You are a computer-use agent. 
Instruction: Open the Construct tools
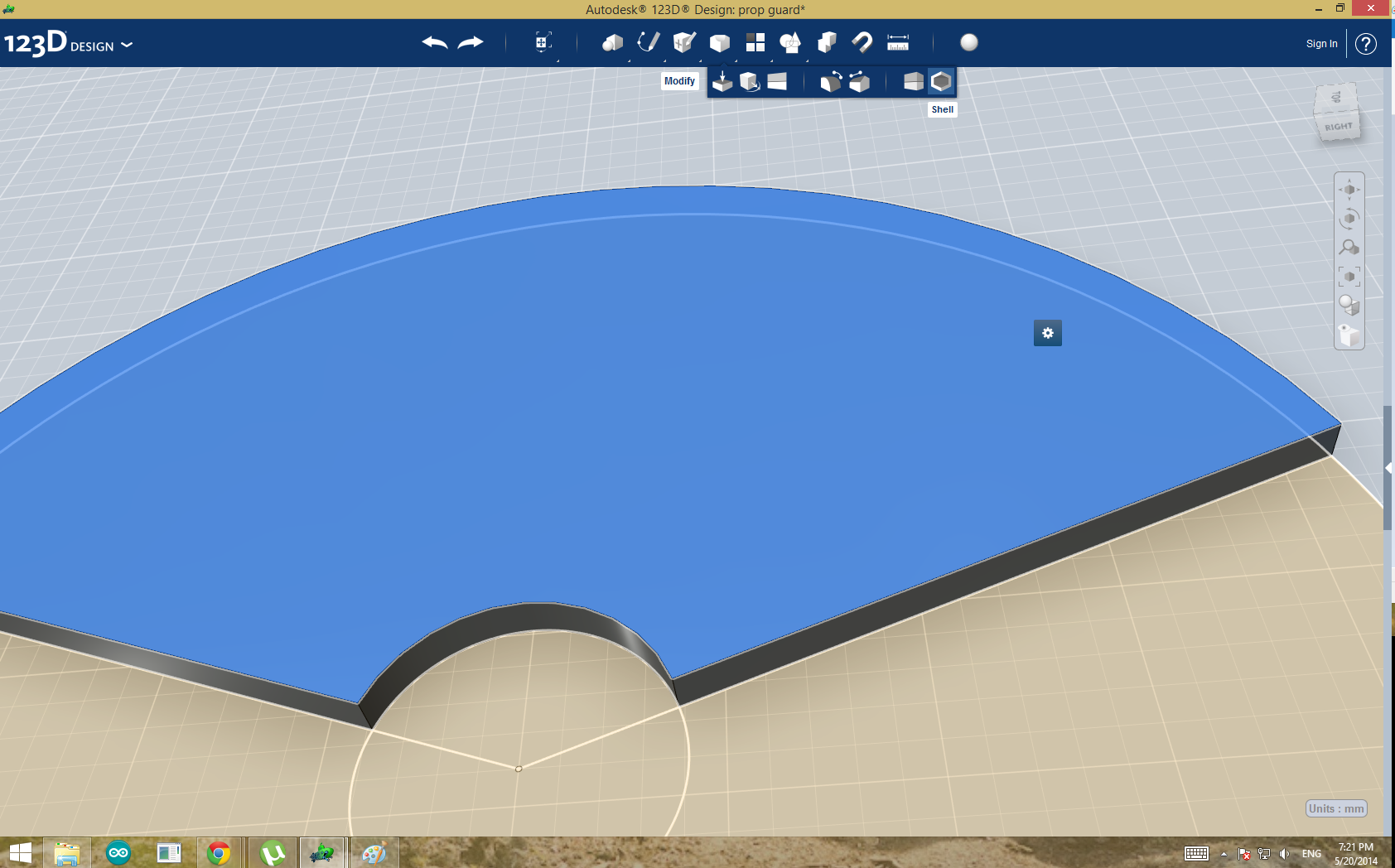[684, 42]
